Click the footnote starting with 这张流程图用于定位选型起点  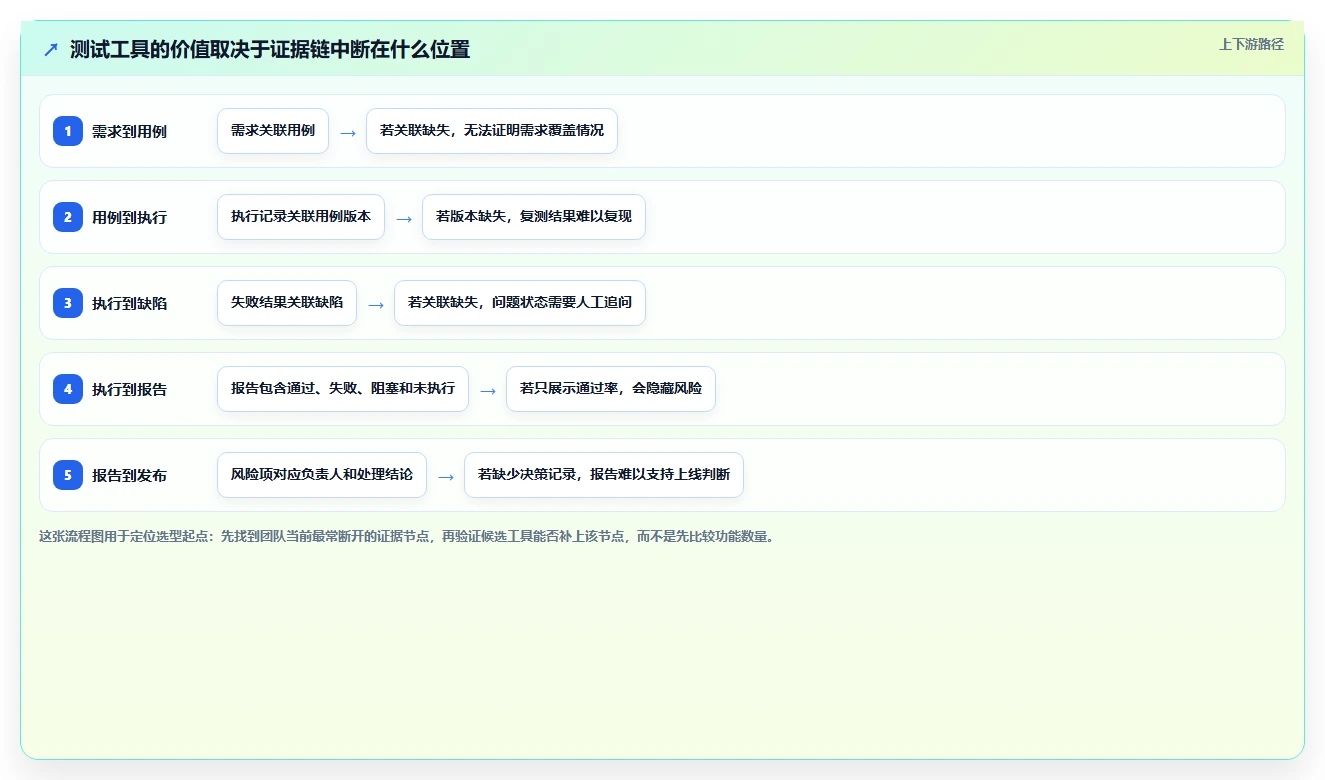407,536
